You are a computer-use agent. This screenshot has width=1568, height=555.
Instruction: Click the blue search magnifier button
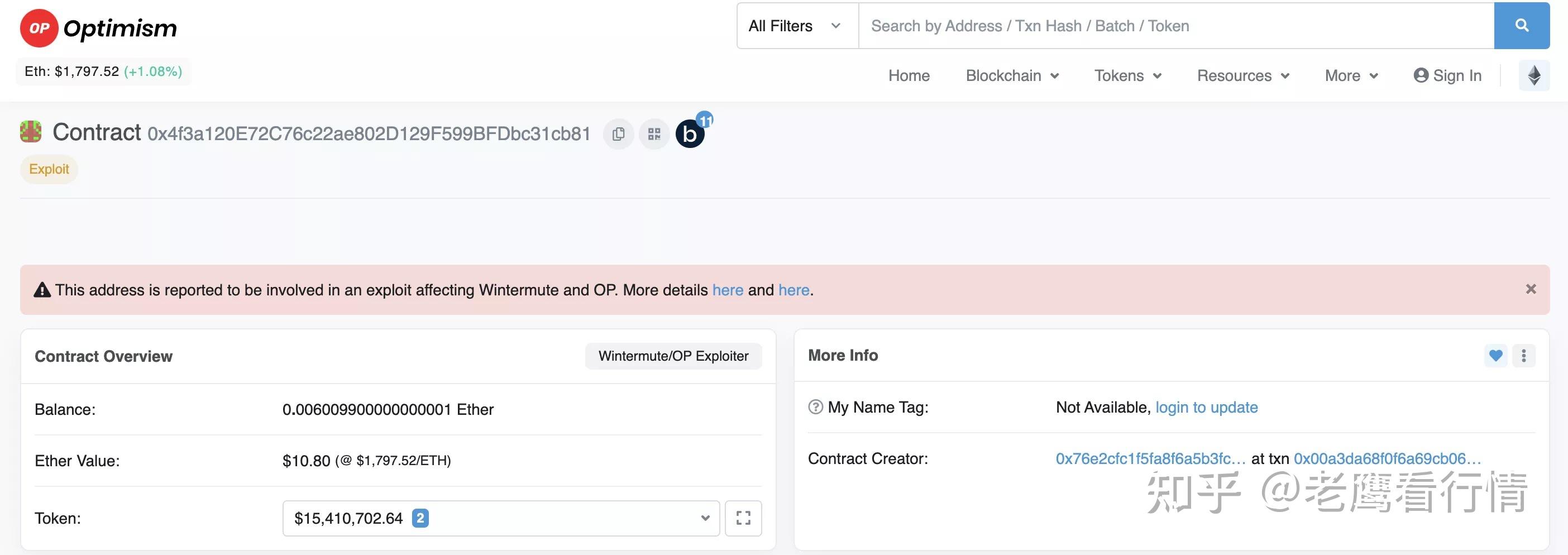(x=1522, y=26)
